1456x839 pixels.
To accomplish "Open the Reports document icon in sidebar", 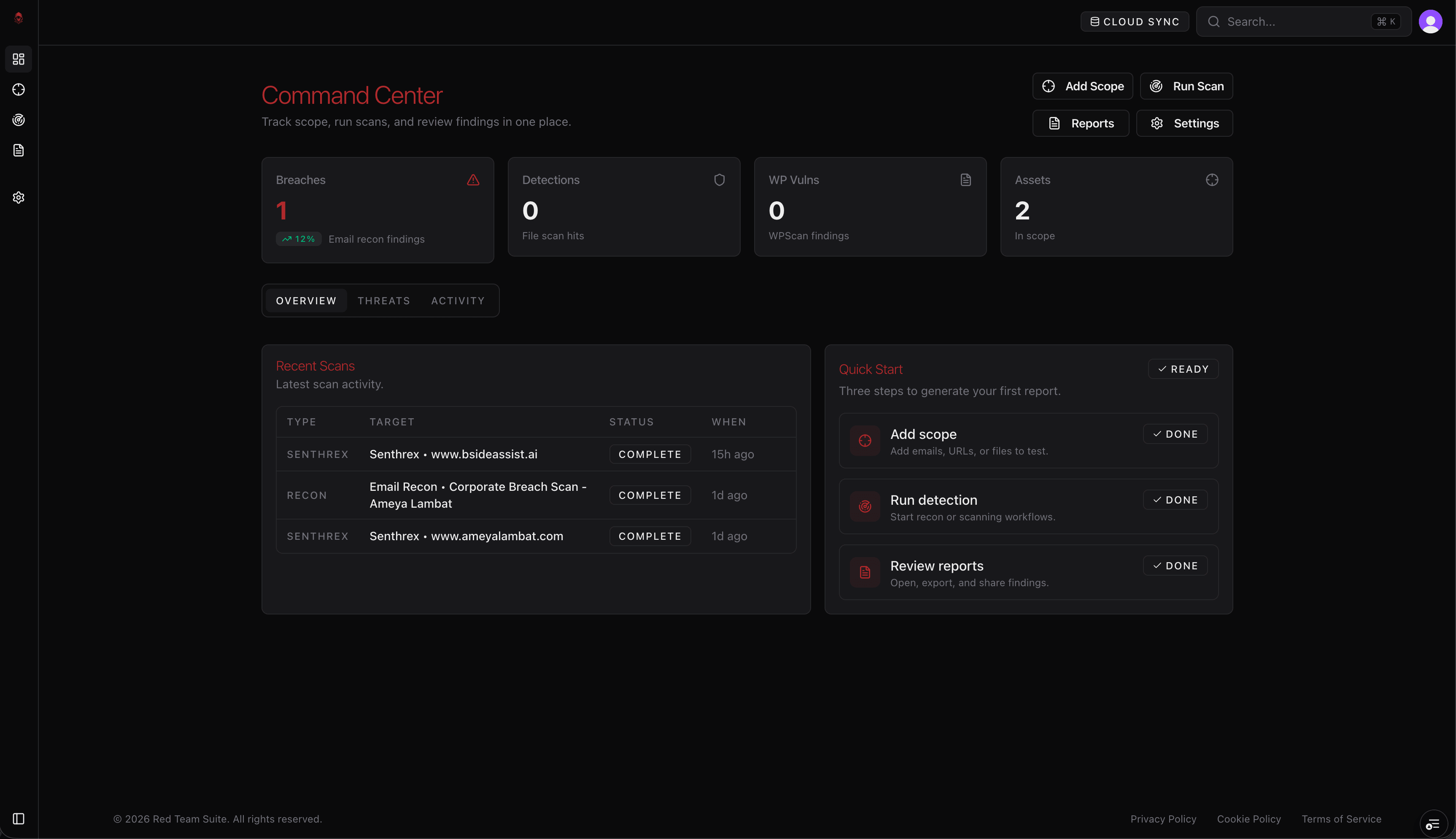I will tap(19, 150).
